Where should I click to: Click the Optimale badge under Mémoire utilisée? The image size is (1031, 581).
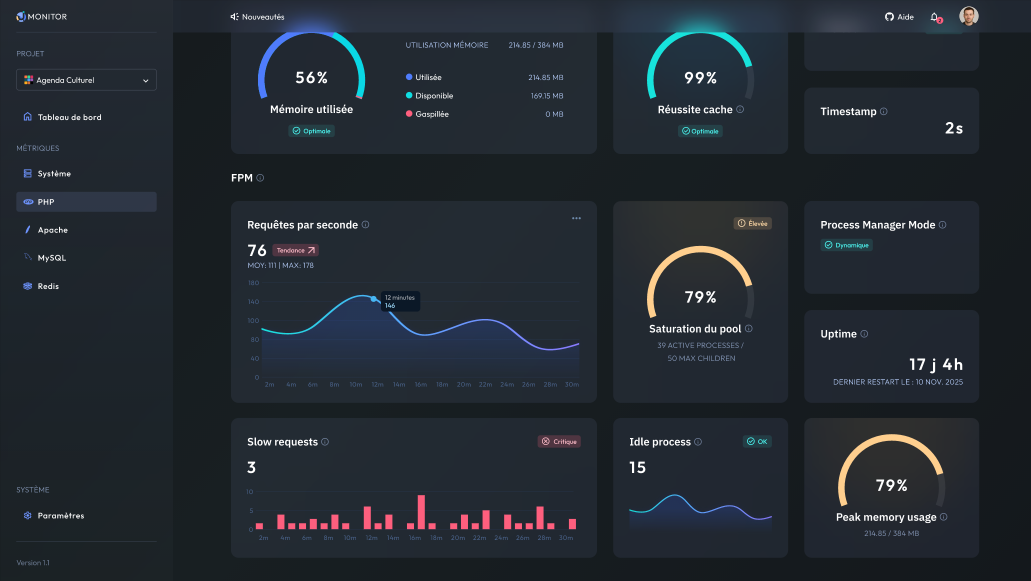coord(312,131)
